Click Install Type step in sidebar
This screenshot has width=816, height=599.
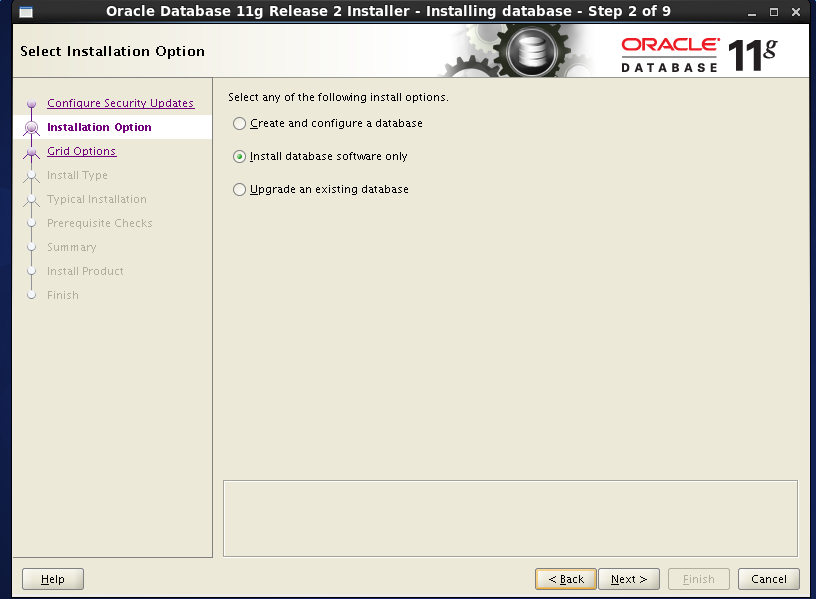(x=77, y=175)
